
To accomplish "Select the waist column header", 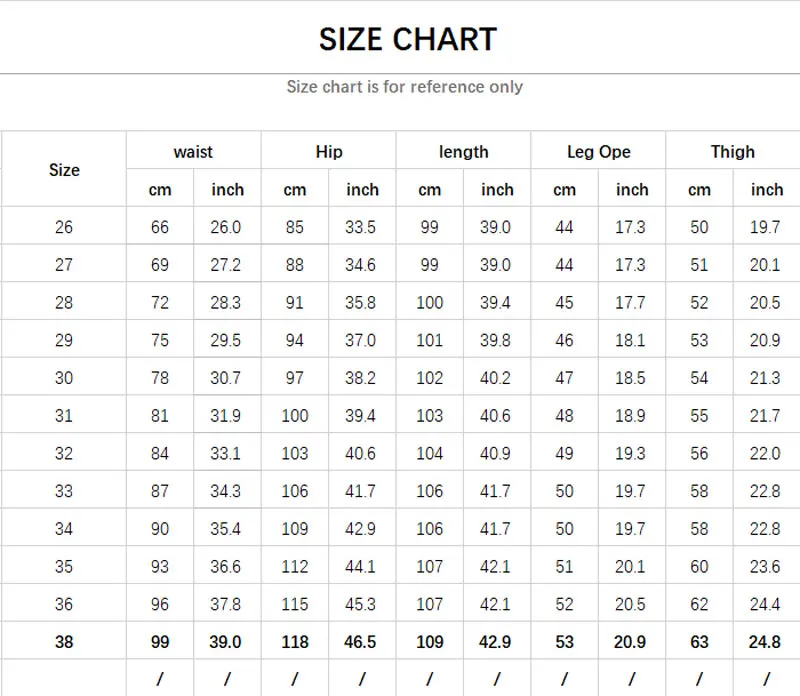I will point(193,151).
